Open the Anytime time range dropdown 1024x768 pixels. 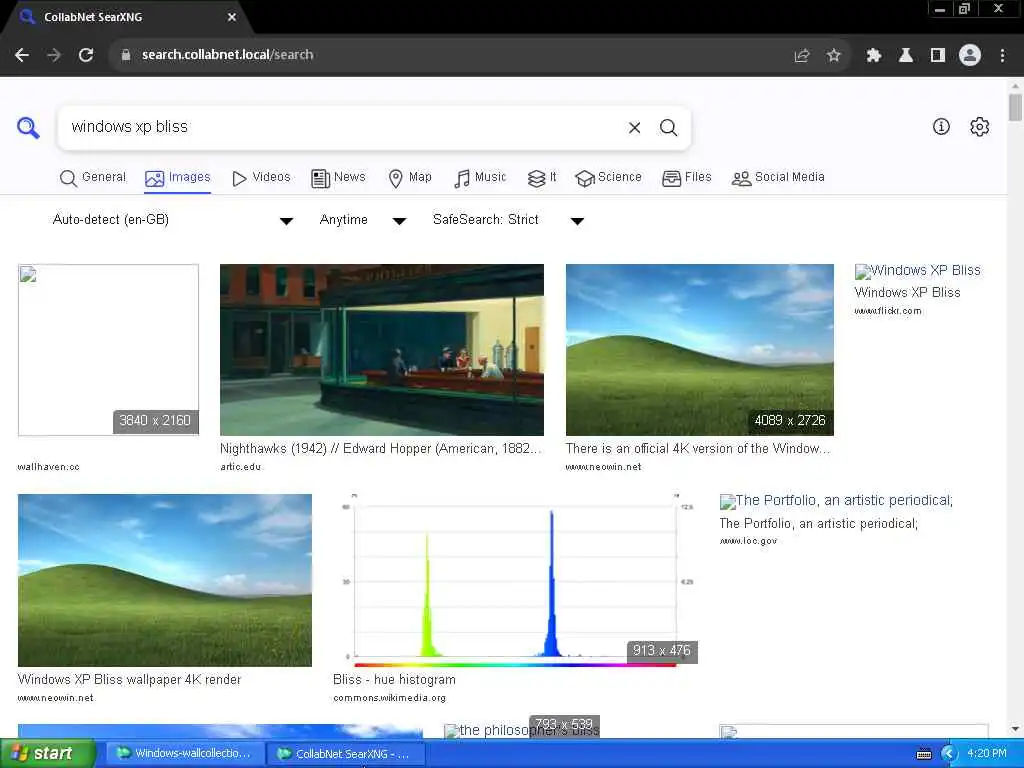(362, 220)
